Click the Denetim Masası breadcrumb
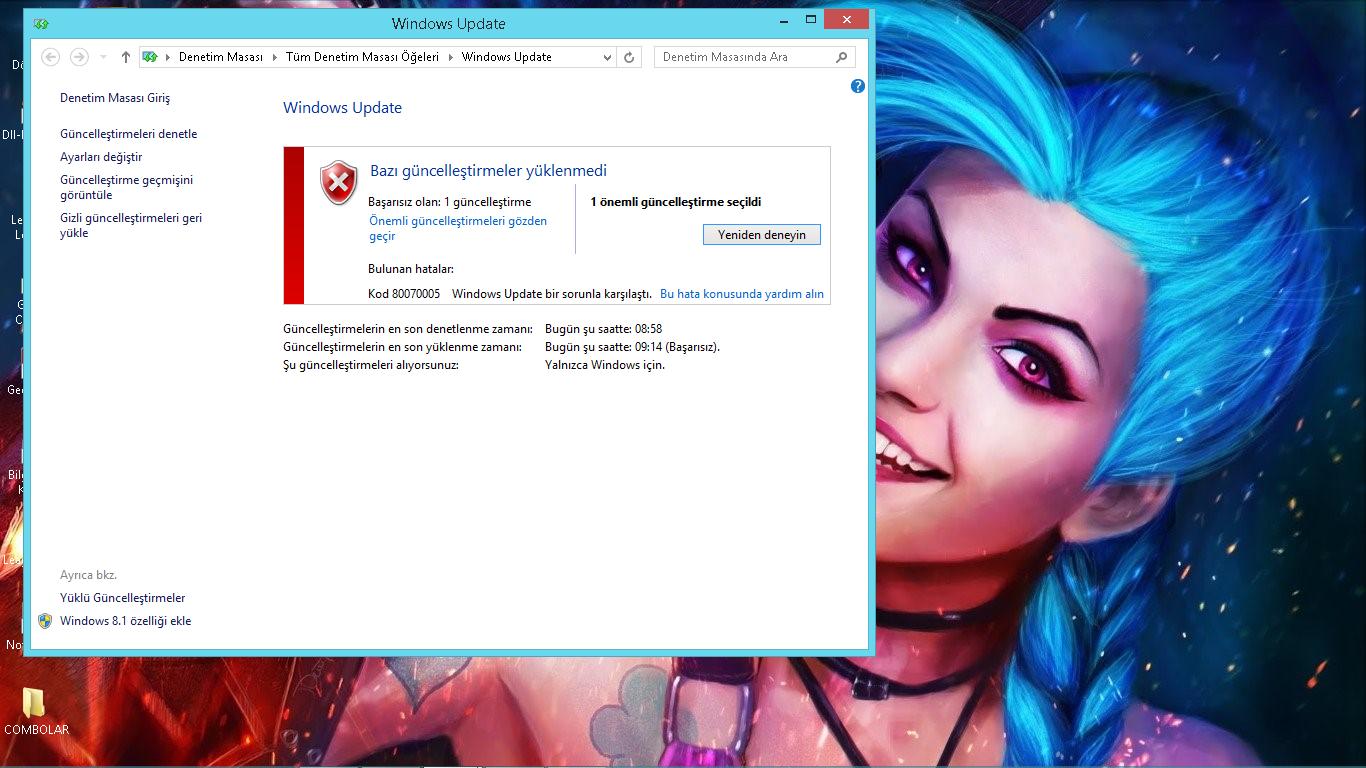This screenshot has width=1366, height=768. pyautogui.click(x=221, y=57)
